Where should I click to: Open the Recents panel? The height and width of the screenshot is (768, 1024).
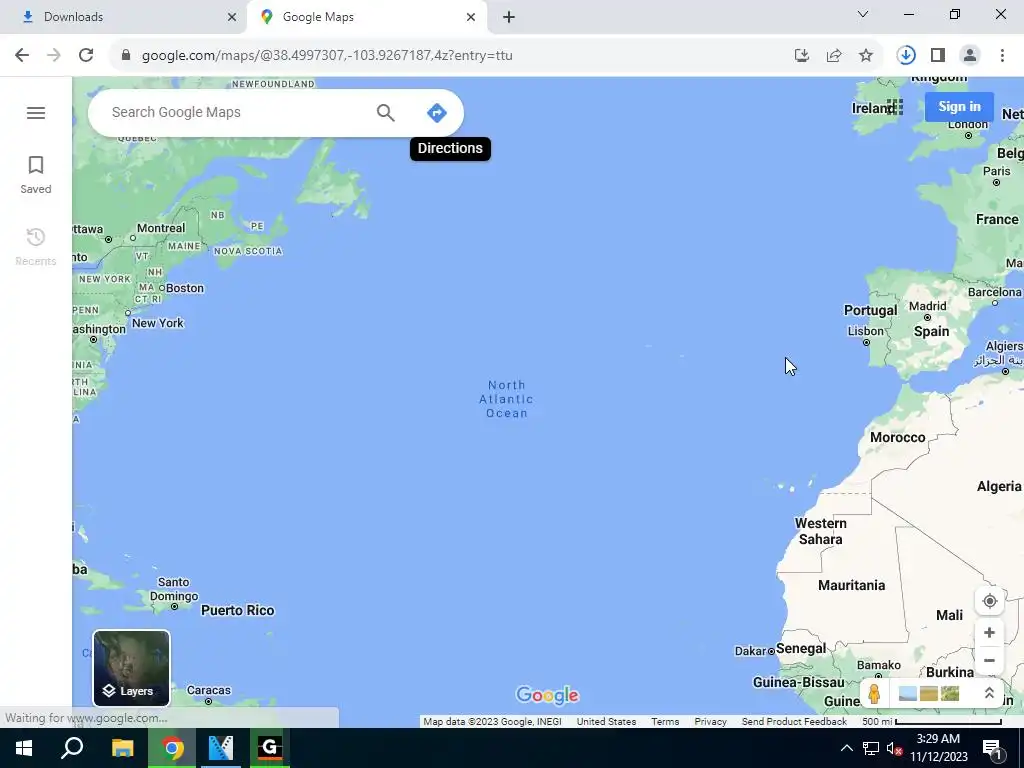click(36, 247)
